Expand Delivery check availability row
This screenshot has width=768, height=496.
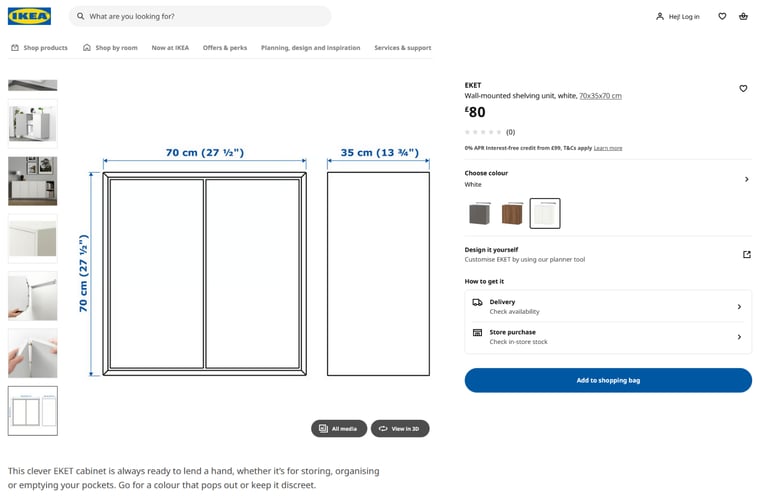(x=608, y=307)
